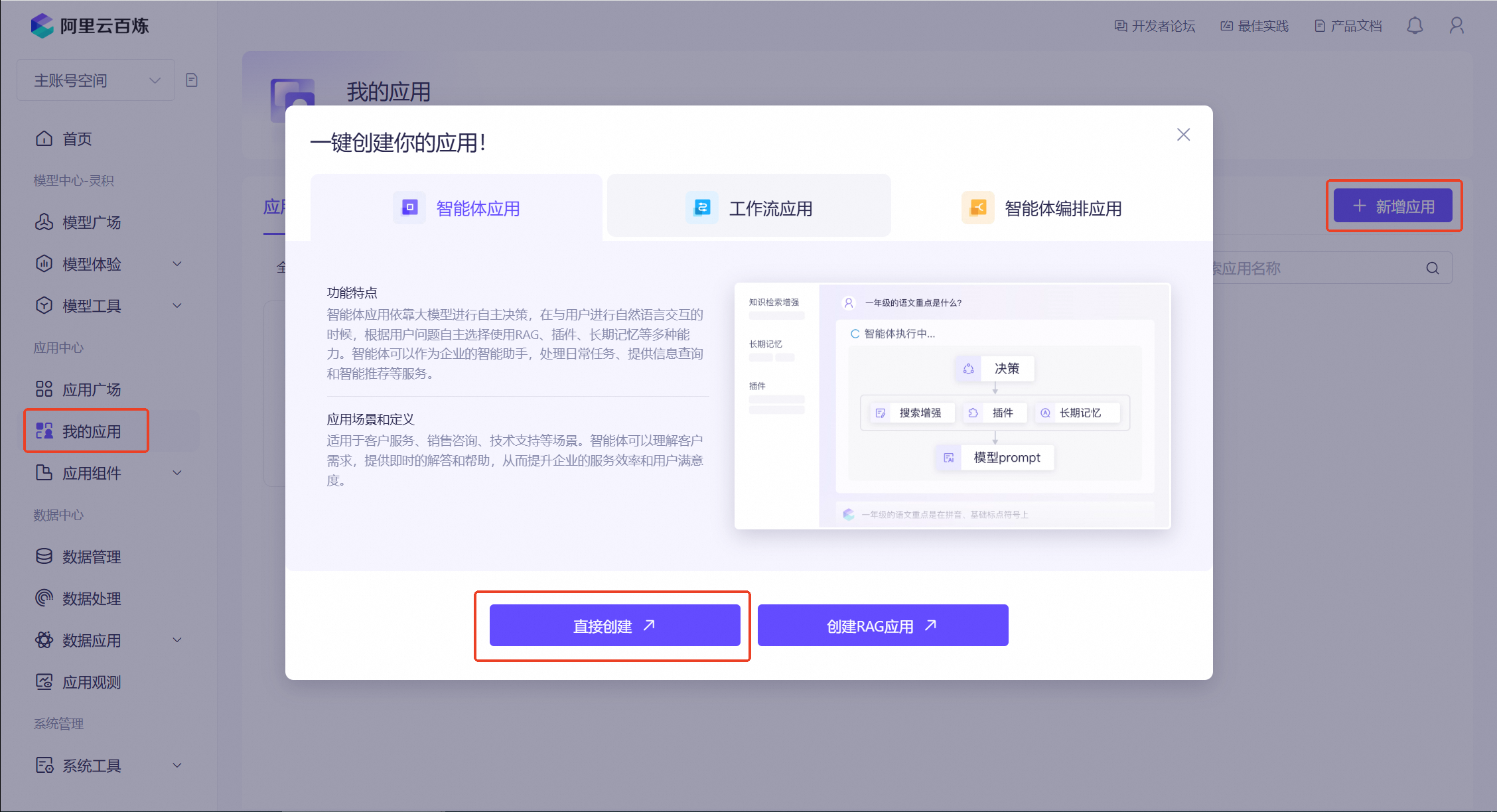Click the search magnifier icon
Viewport: 1497px width, 812px height.
click(x=1433, y=268)
